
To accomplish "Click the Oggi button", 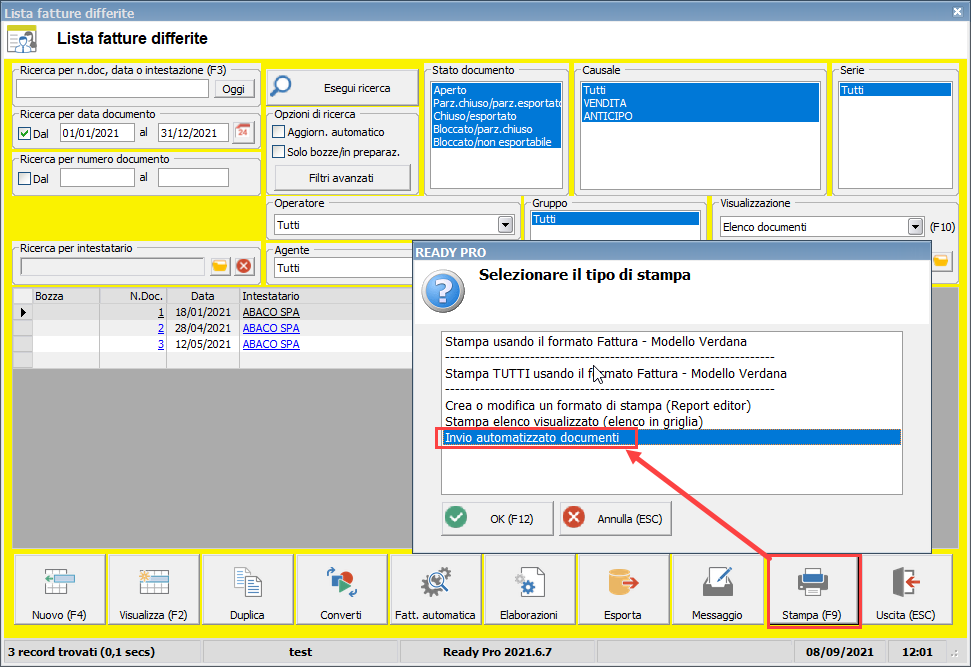I will pyautogui.click(x=234, y=89).
